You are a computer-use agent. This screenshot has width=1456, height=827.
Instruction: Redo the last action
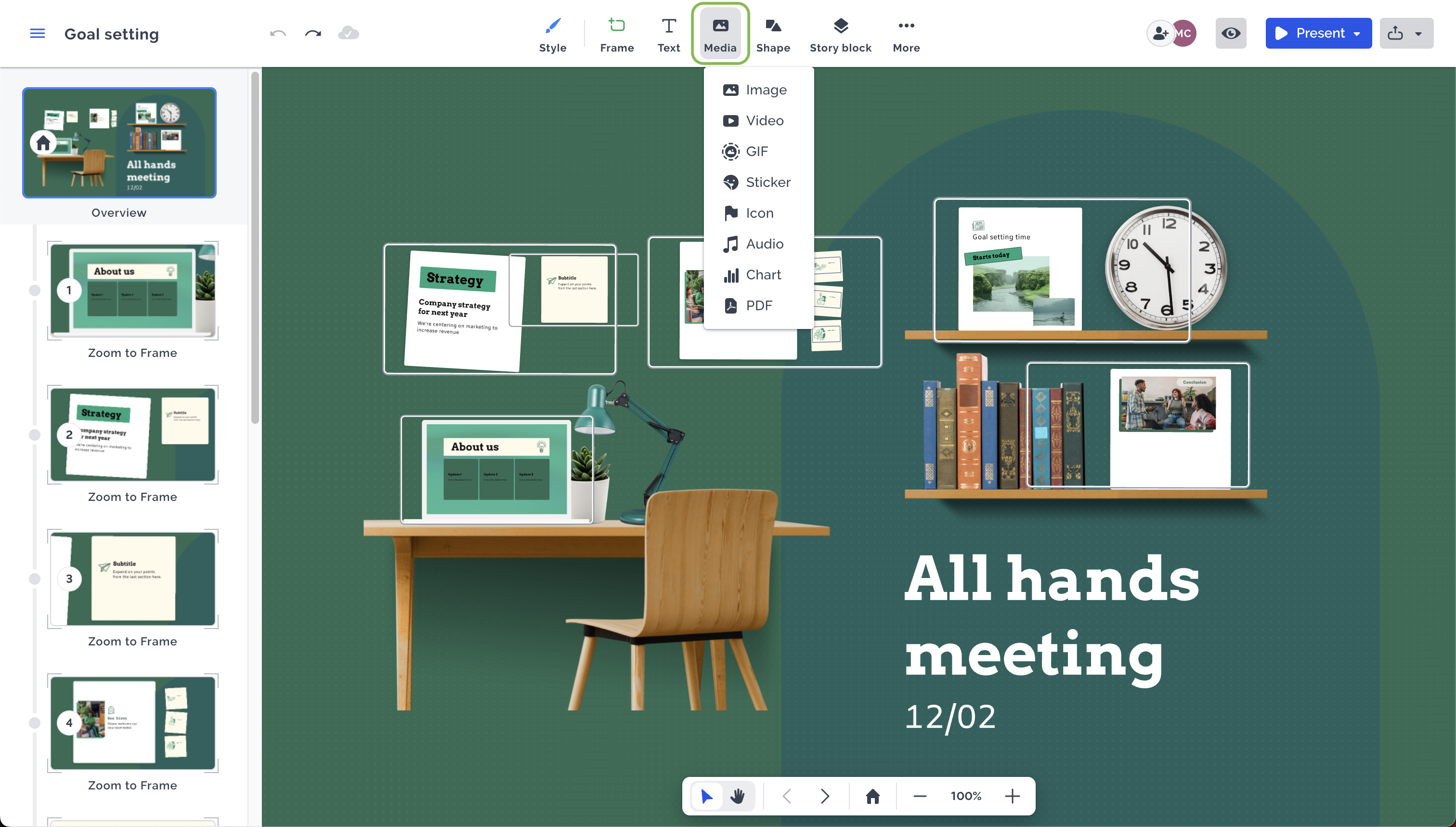pyautogui.click(x=312, y=34)
